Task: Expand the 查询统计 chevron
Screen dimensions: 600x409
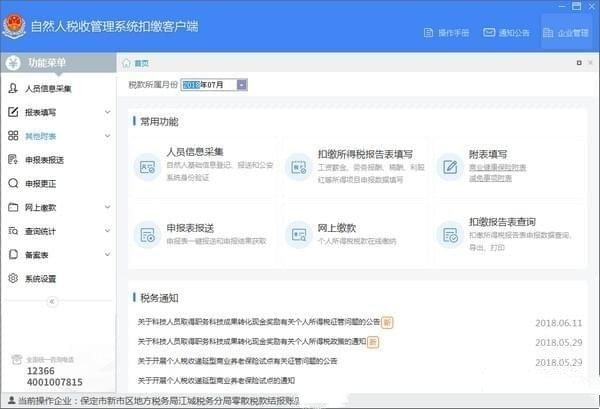Action: coord(108,231)
